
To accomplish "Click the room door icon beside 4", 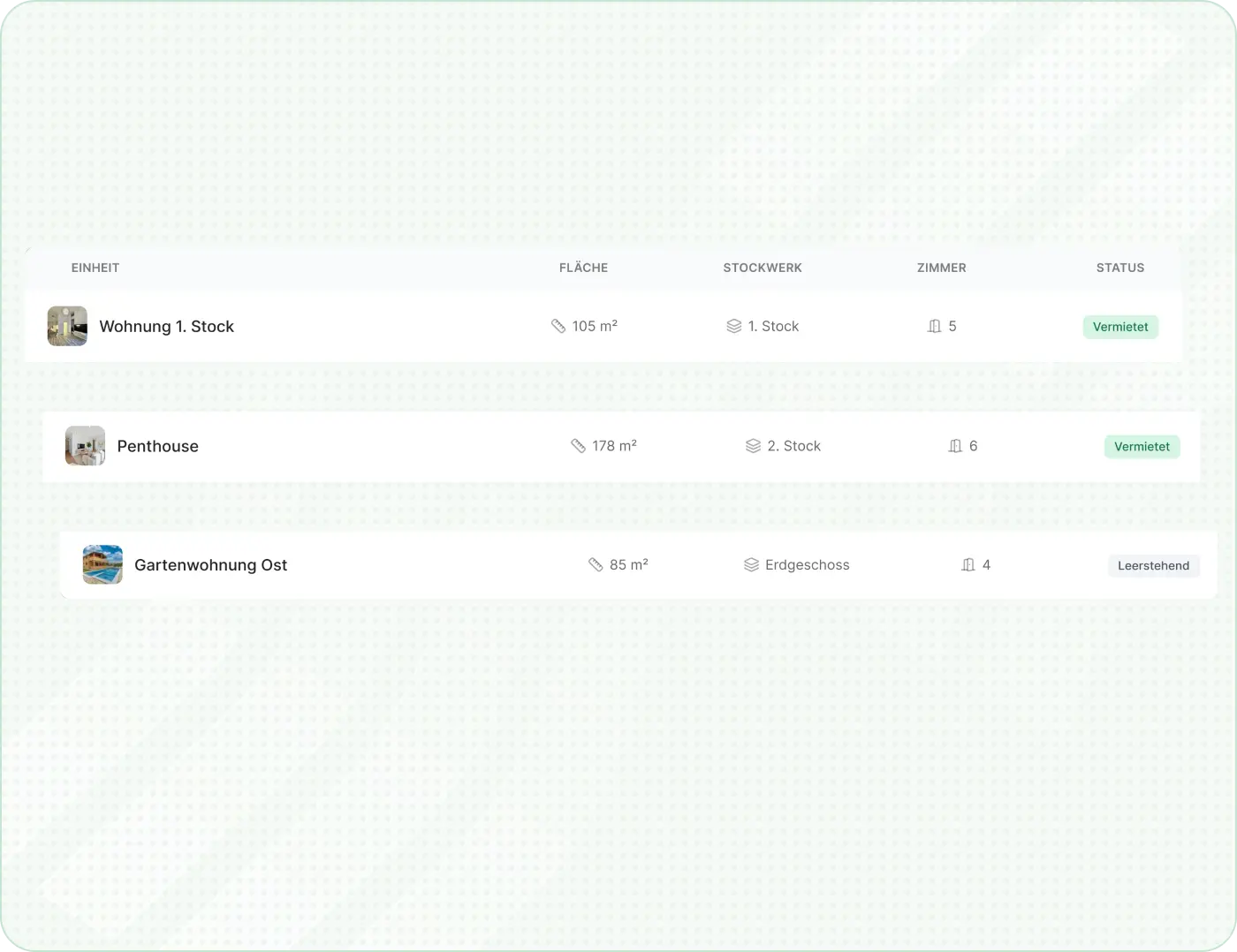I will click(968, 564).
